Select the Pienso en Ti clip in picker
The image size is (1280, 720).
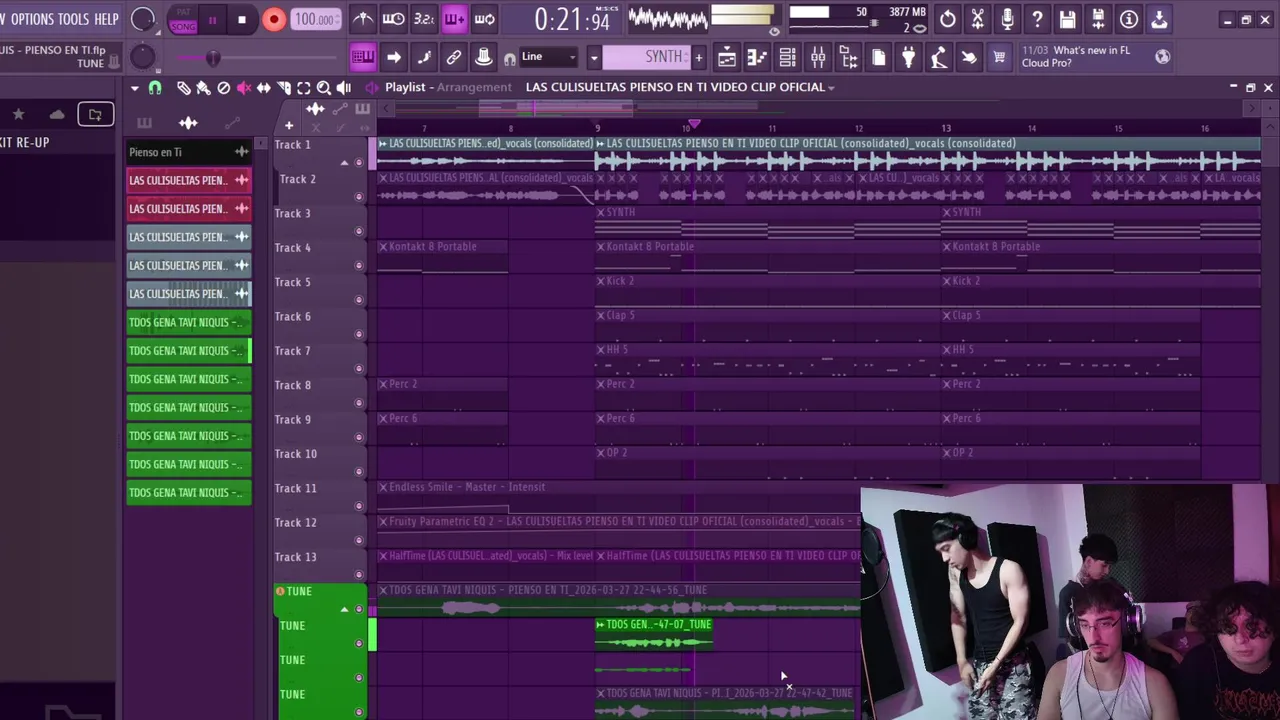pyautogui.click(x=188, y=152)
